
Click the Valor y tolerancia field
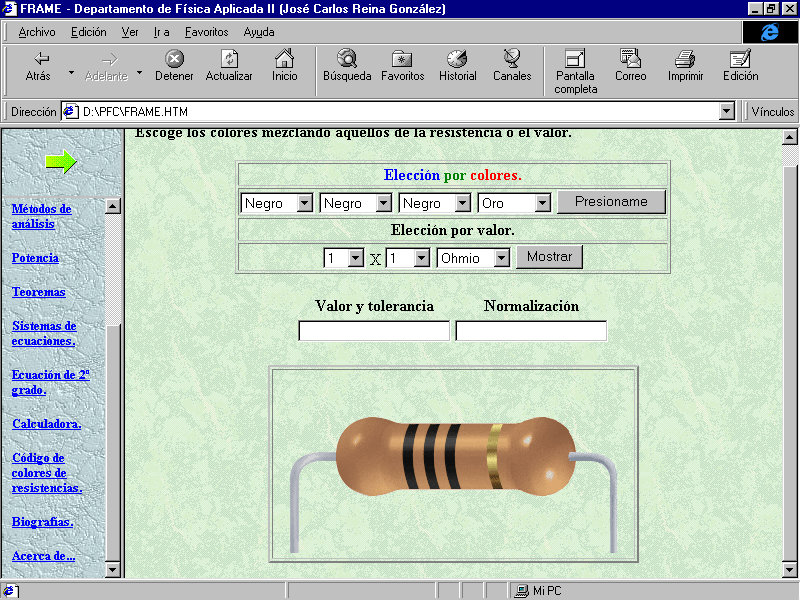374,331
